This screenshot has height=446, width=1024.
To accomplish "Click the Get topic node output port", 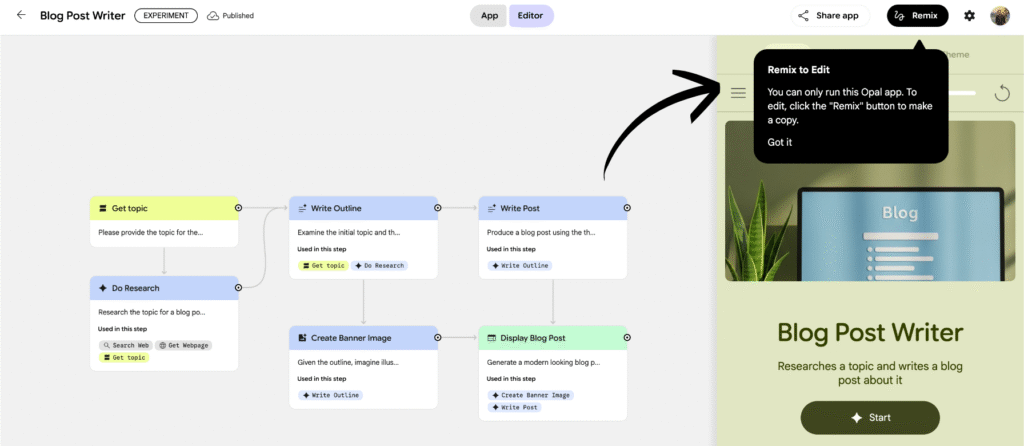I will tap(238, 208).
